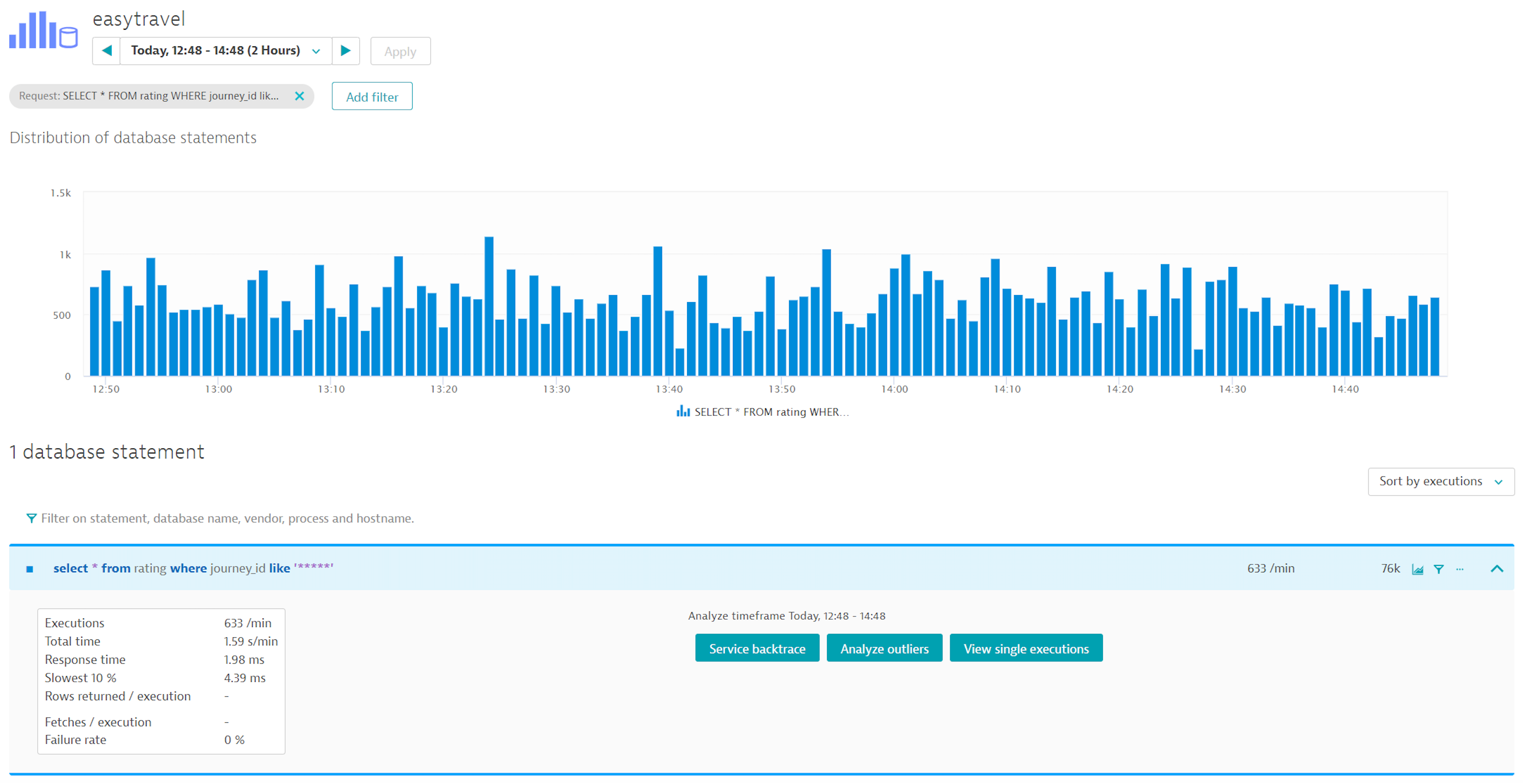Viewport: 1523px width, 783px height.
Task: Click the Service backtrace button
Action: pos(758,648)
